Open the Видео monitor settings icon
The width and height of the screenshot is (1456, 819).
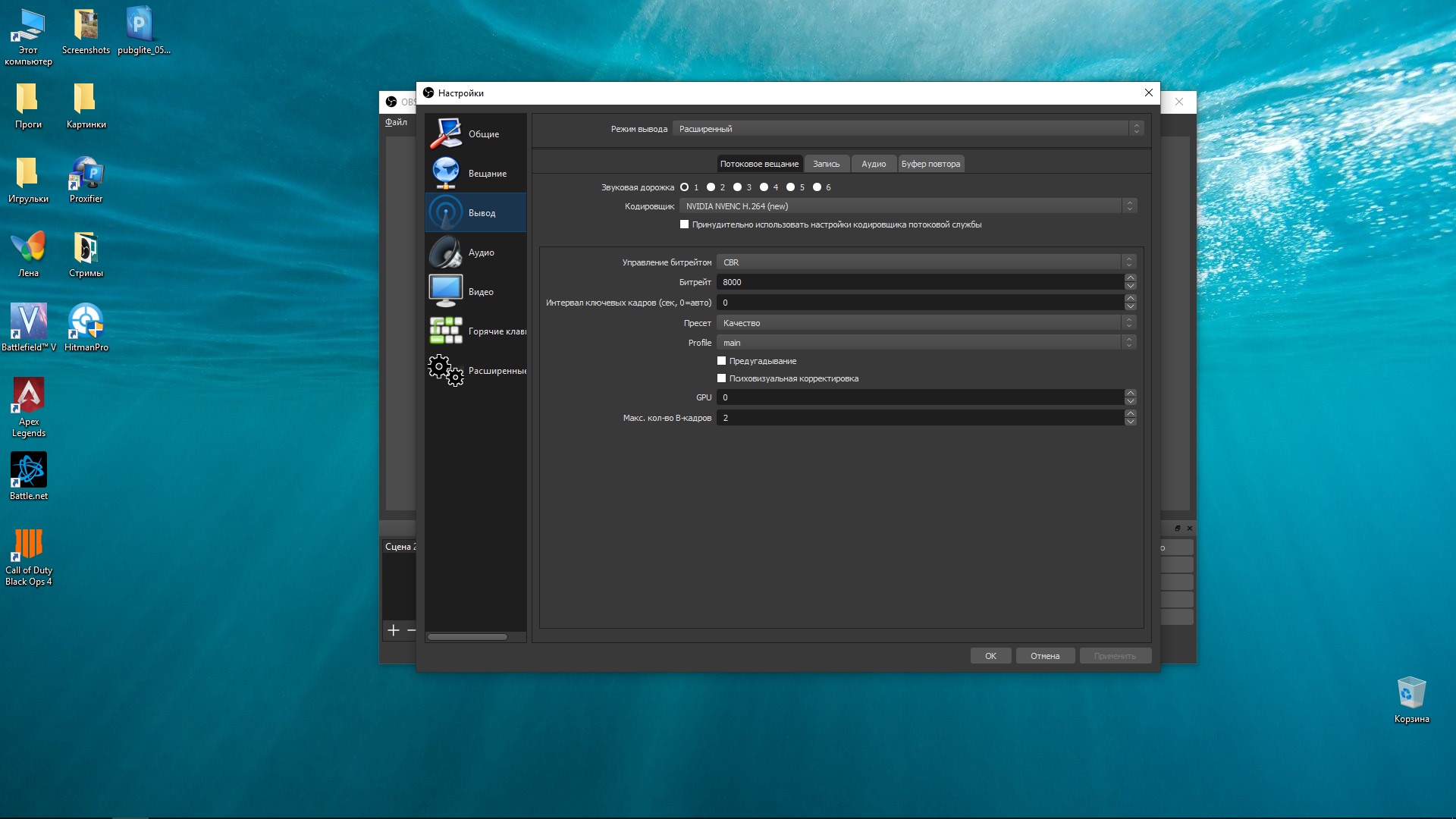tap(446, 291)
